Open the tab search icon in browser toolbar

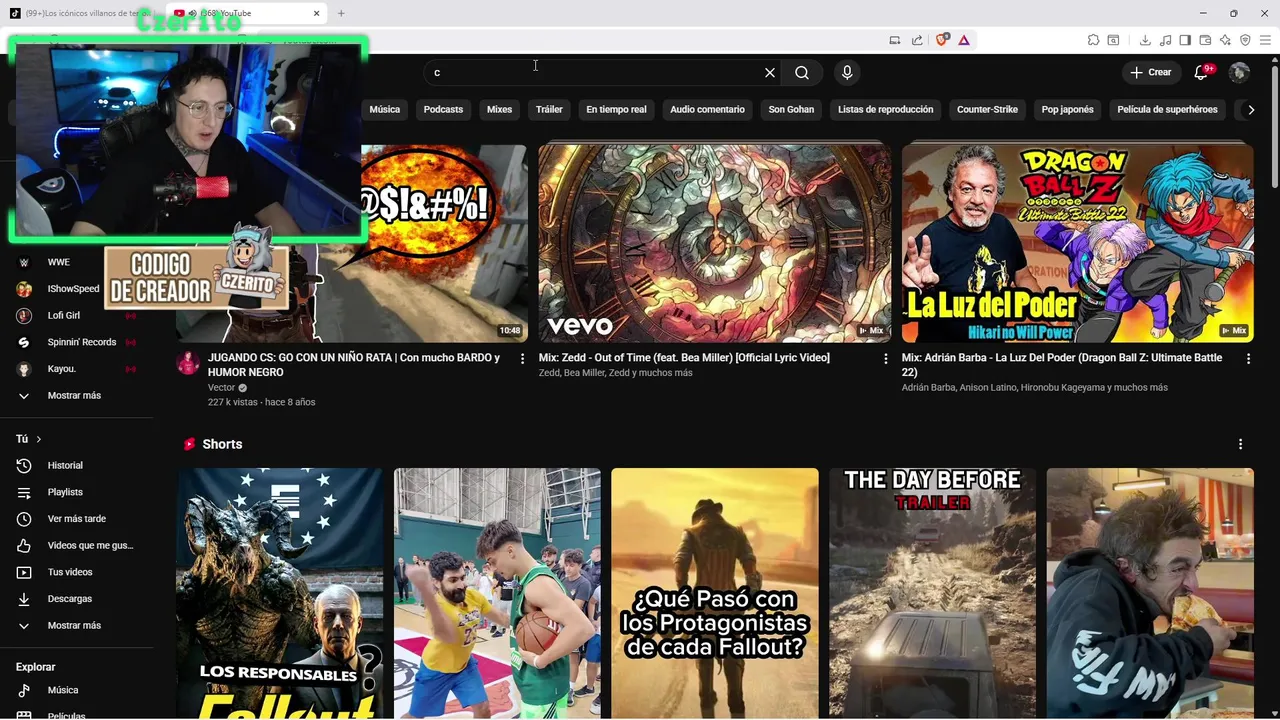(x=1113, y=40)
